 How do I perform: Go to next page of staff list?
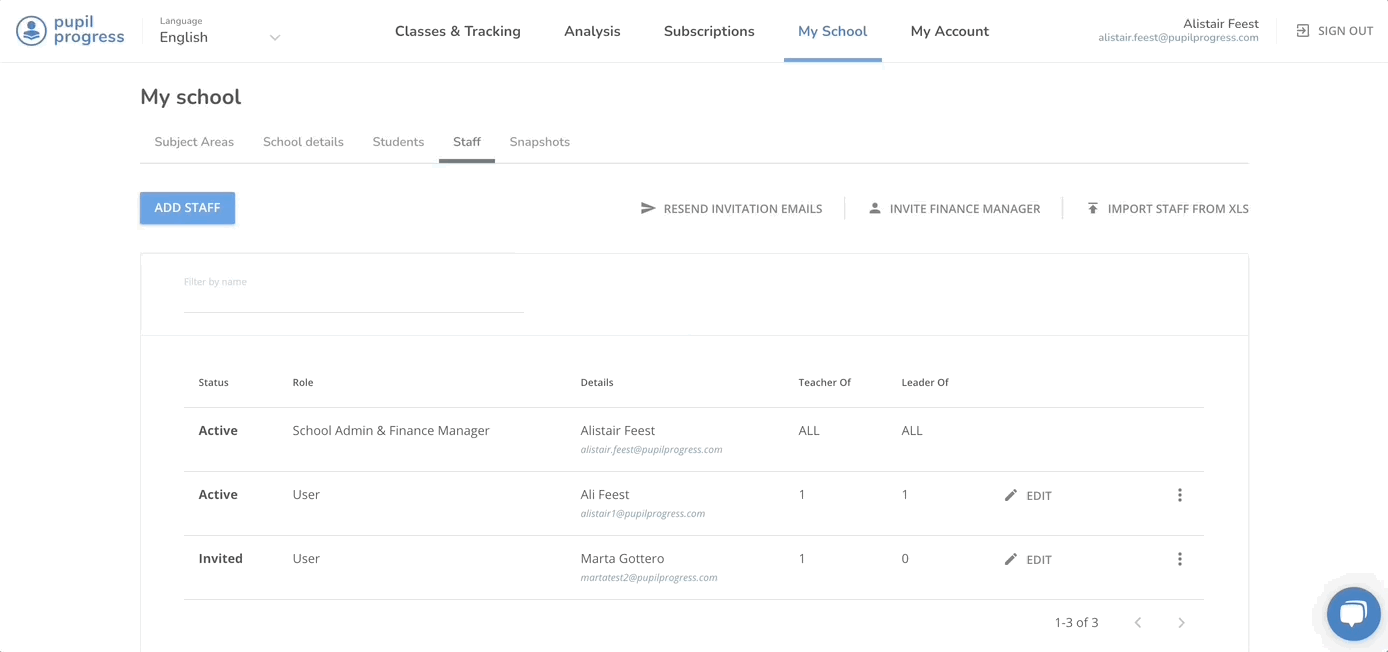coord(1181,623)
